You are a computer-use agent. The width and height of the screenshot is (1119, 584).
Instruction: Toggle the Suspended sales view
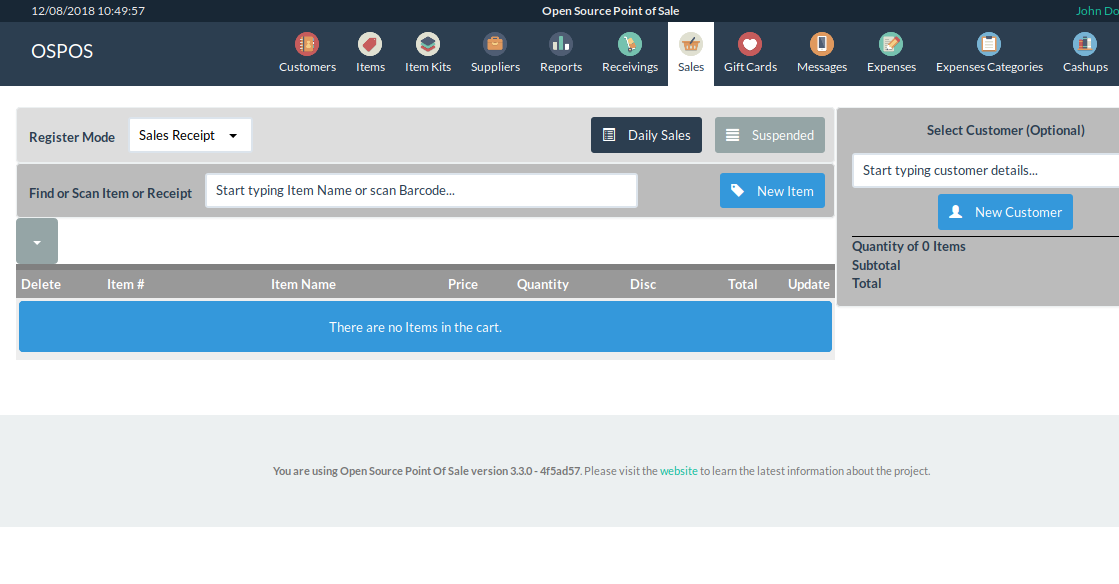[769, 134]
